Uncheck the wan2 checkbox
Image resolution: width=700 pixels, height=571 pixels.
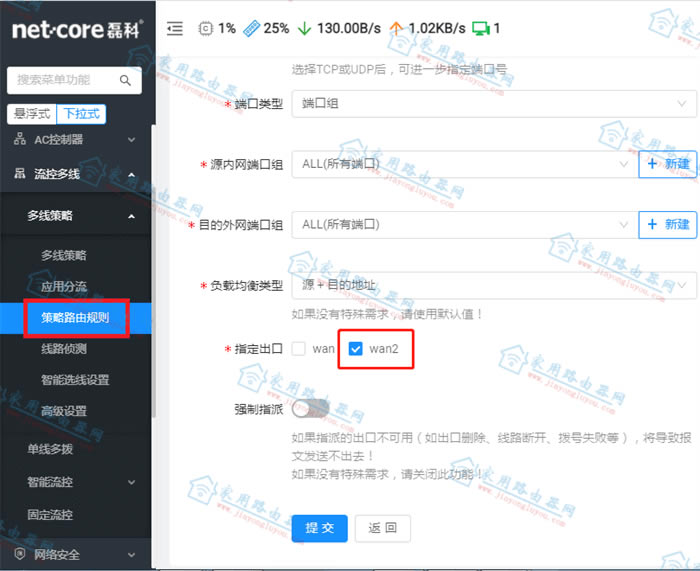(x=355, y=349)
